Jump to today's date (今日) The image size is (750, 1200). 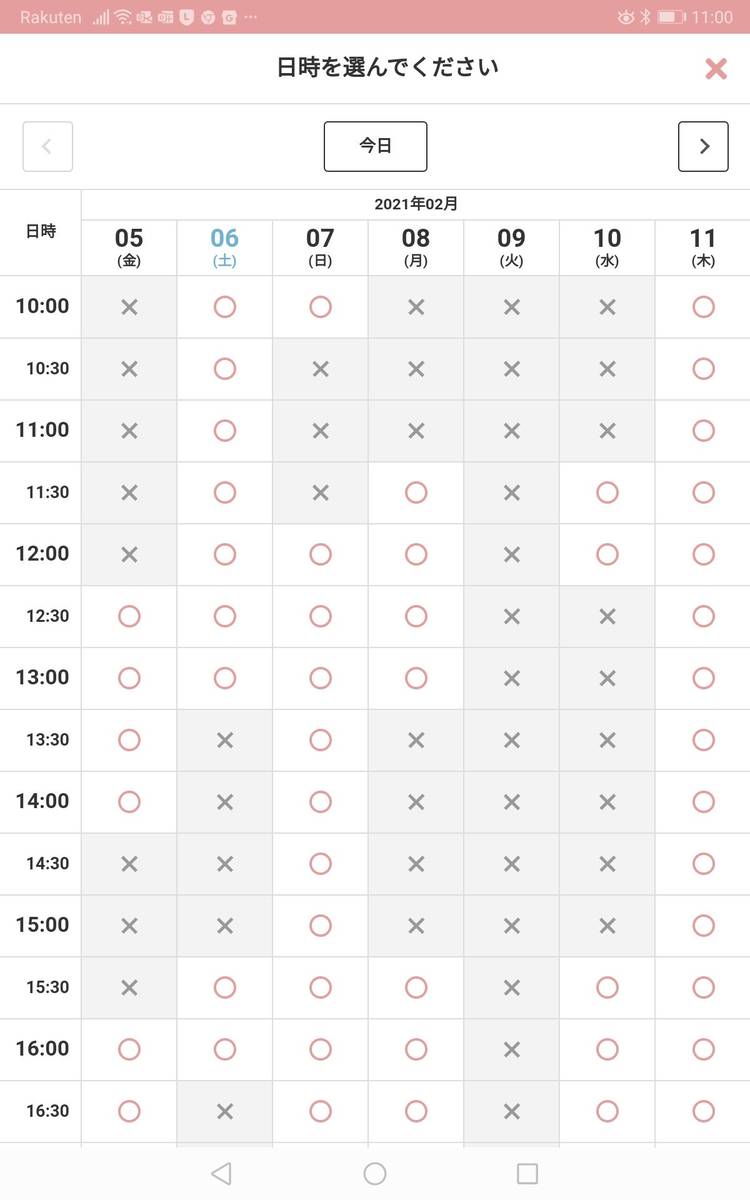[x=375, y=146]
